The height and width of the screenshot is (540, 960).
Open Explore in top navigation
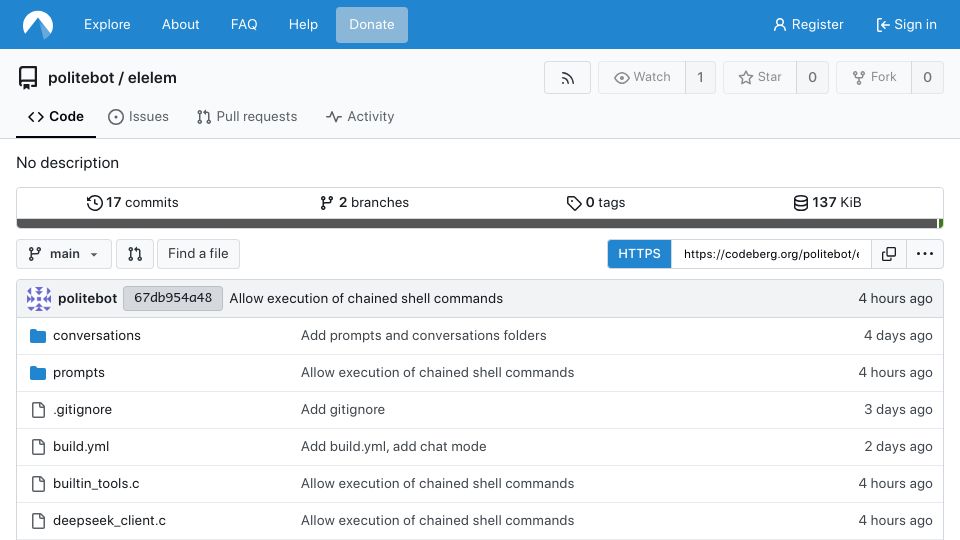click(x=107, y=24)
